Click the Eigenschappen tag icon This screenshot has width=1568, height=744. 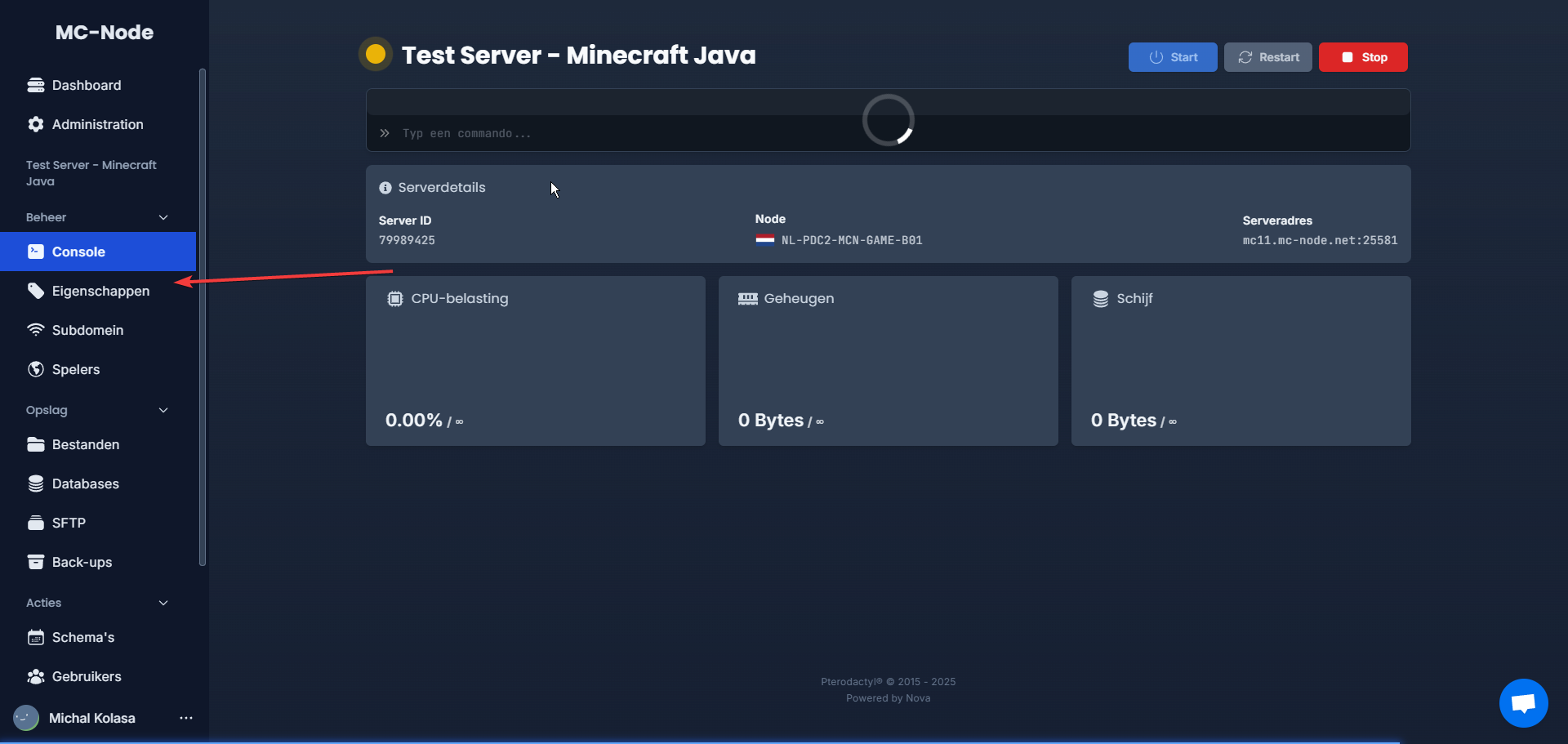tap(36, 291)
